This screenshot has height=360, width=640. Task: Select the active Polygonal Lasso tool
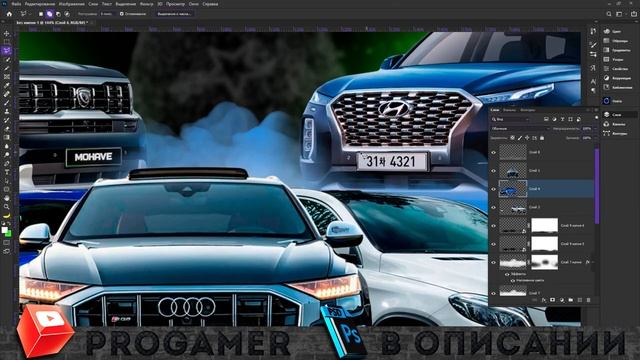click(7, 51)
